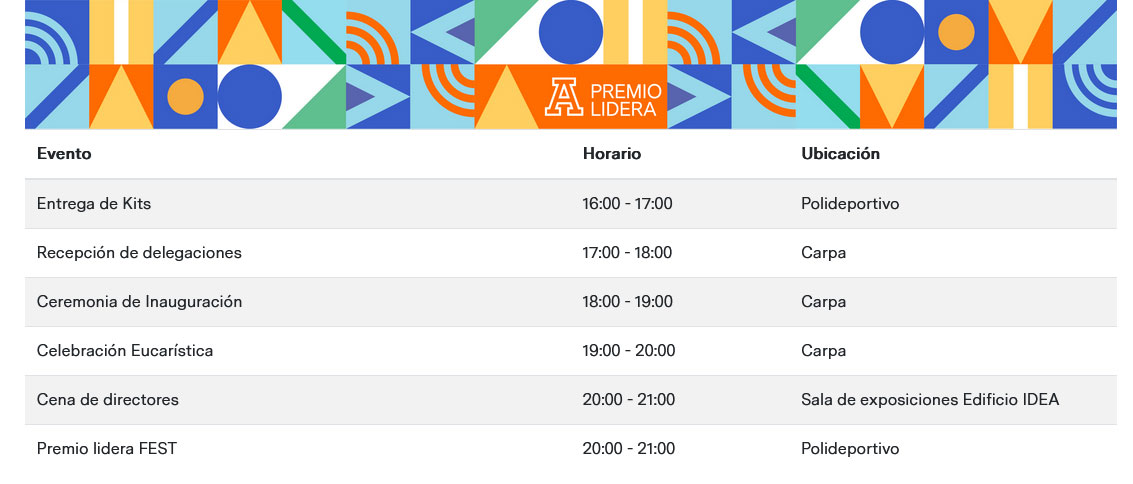Viewport: 1133px width, 484px height.
Task: Click Sala de exposiciones Edificio IDEA location
Action: pyautogui.click(x=930, y=399)
